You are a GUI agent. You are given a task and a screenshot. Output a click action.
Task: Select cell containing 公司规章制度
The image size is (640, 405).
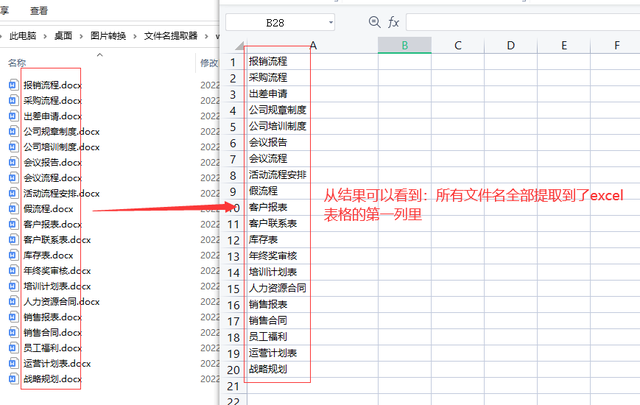point(277,110)
